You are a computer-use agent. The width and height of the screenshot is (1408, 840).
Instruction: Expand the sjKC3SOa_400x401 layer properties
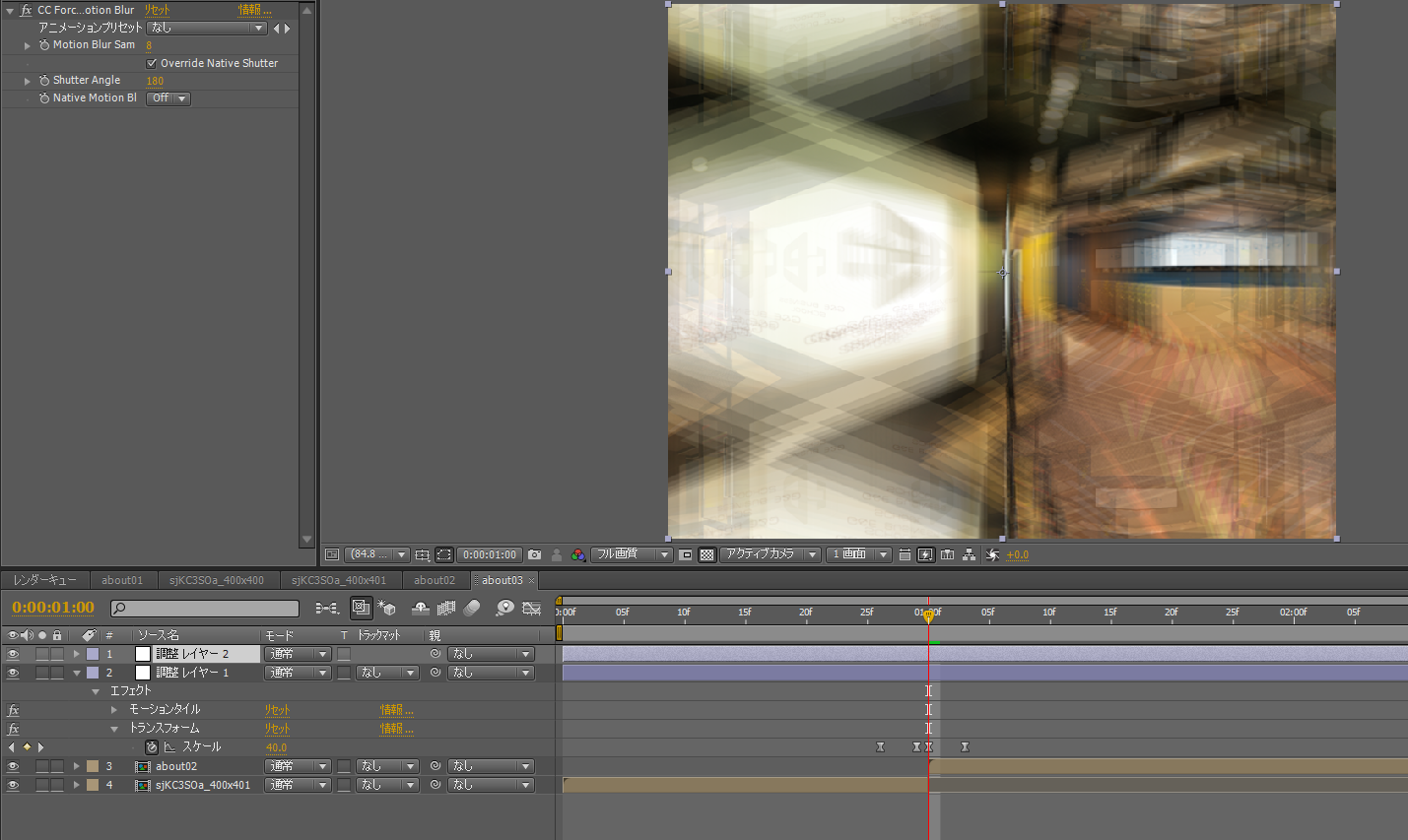pos(76,785)
